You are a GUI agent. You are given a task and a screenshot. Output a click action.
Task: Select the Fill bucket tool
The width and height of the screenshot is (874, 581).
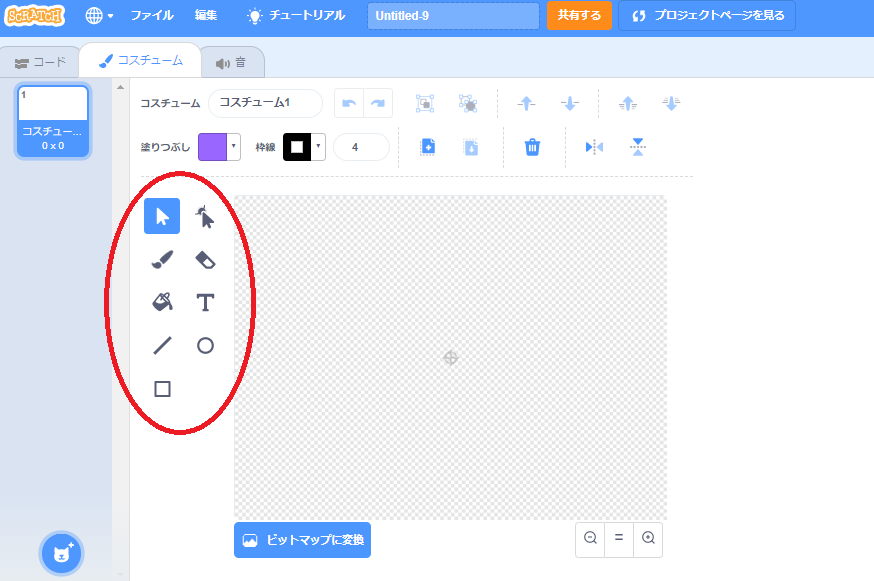tap(162, 302)
